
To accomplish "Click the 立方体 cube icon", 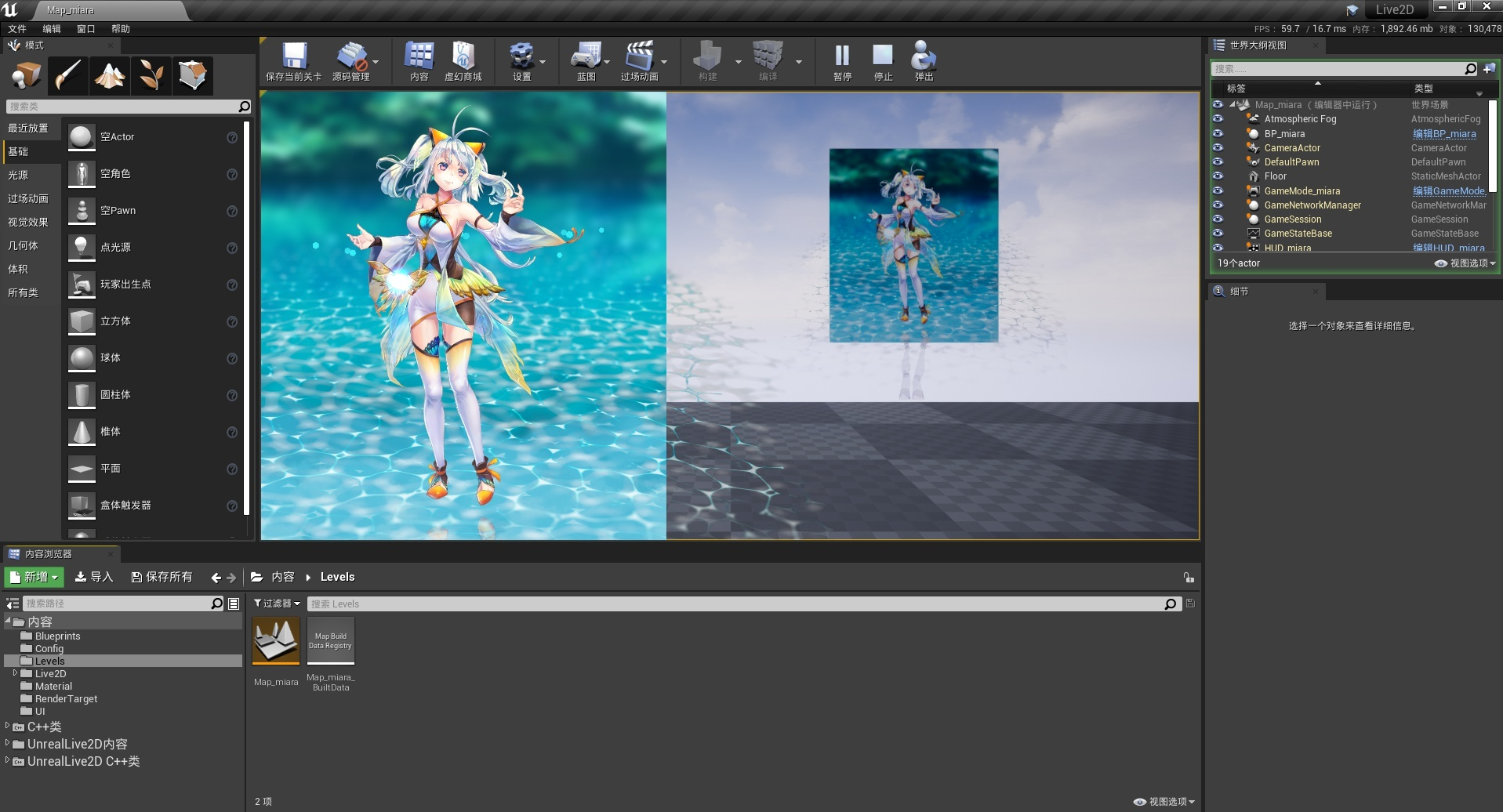I will [82, 321].
